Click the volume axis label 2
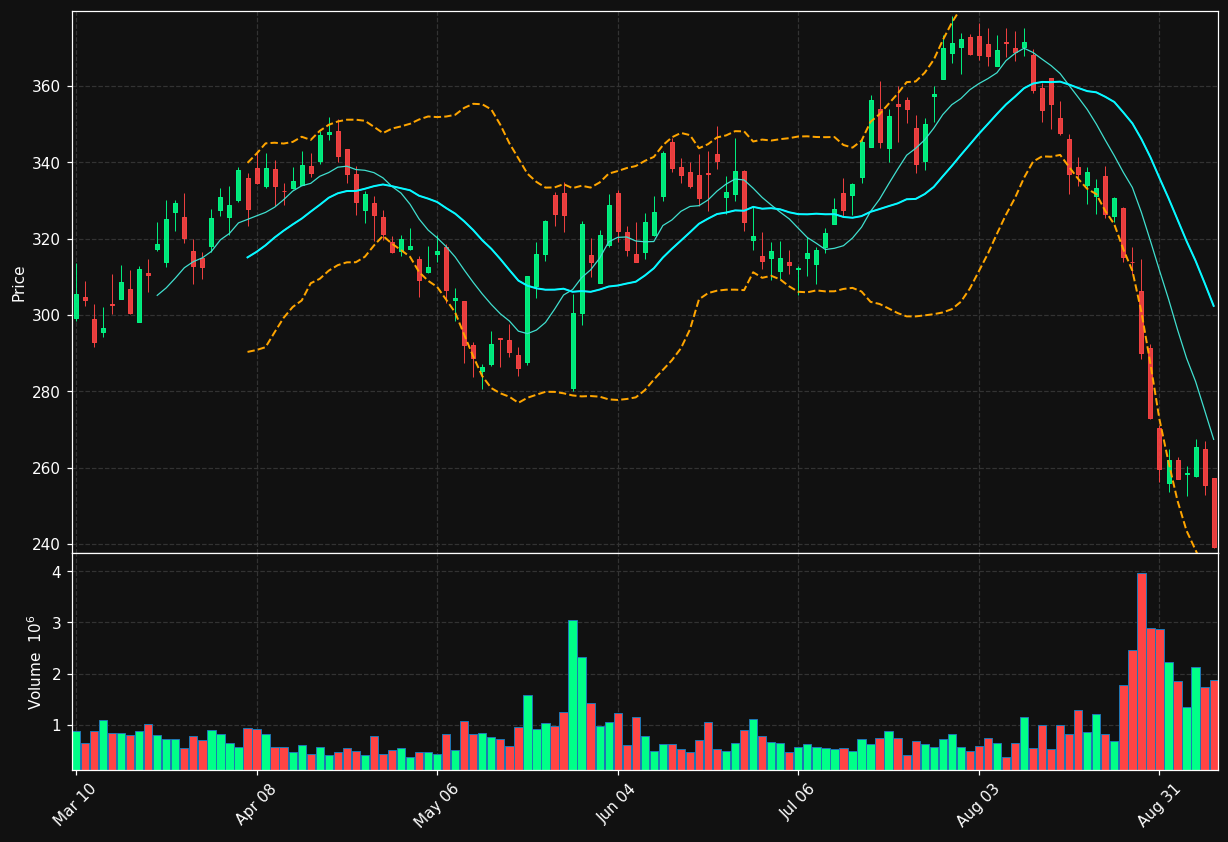1228x842 pixels. click(x=57, y=675)
